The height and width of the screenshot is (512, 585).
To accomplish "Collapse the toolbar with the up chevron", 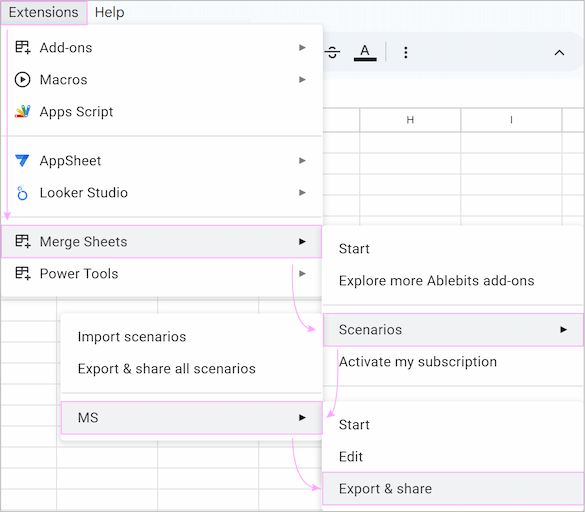I will click(x=559, y=53).
